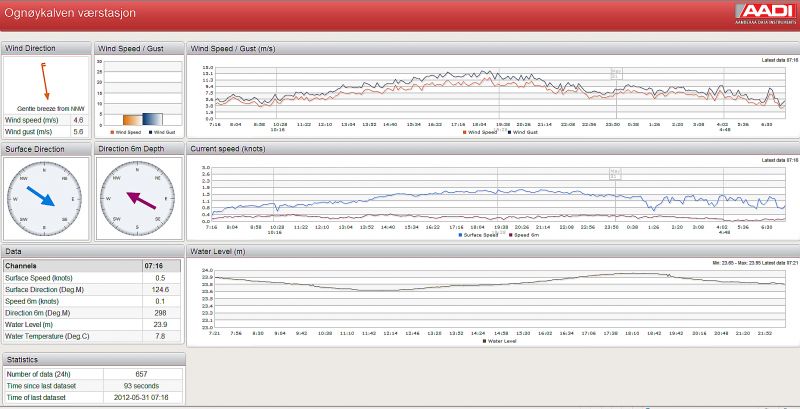800x409 pixels.
Task: Click the Min/Max latest data text in Water Level chart
Action: coord(755,263)
